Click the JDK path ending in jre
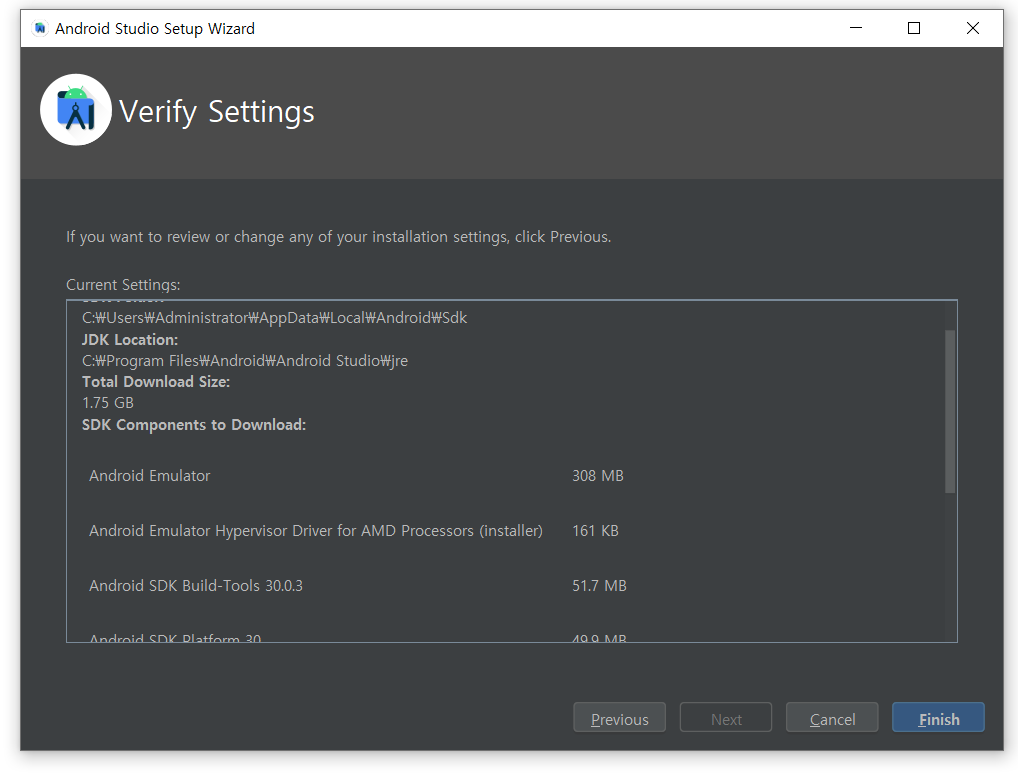1018x775 pixels. (x=245, y=361)
